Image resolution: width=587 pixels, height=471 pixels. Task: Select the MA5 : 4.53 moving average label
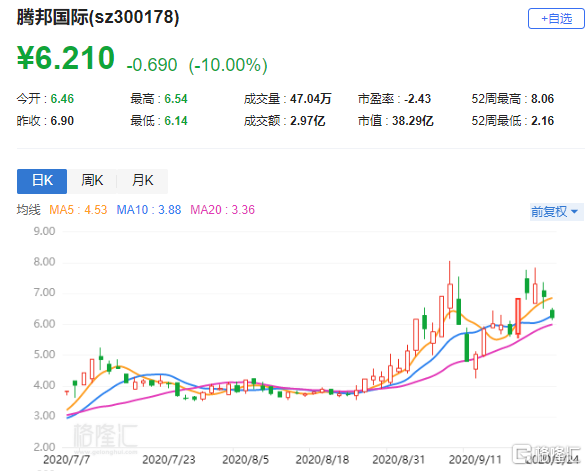click(78, 210)
